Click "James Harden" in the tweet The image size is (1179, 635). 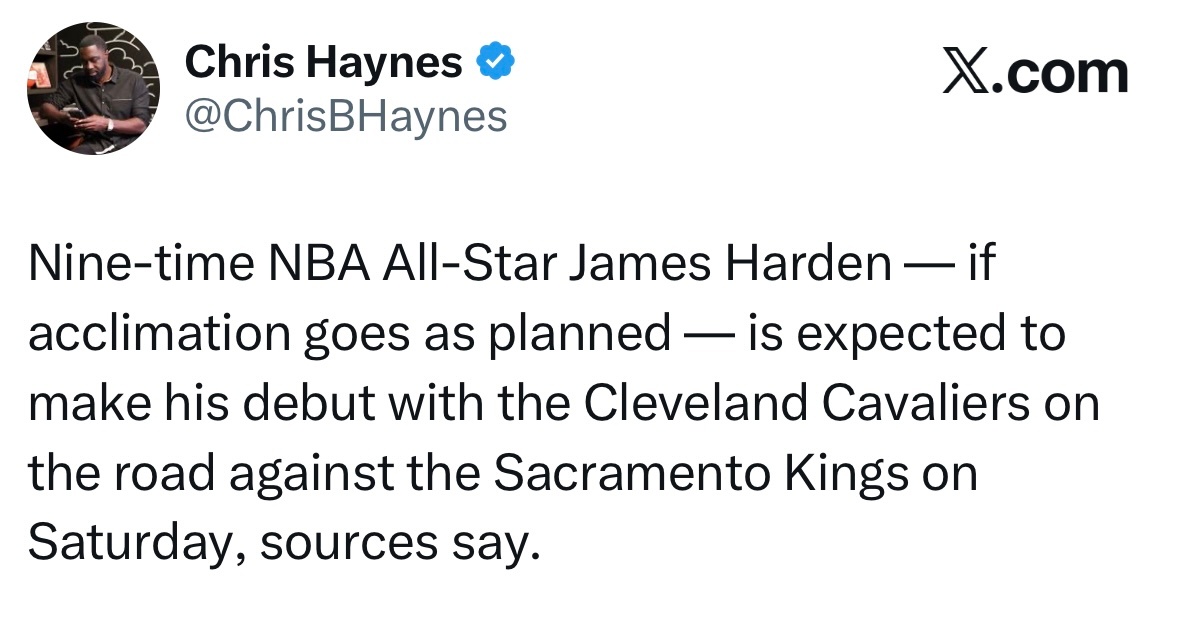click(x=729, y=264)
